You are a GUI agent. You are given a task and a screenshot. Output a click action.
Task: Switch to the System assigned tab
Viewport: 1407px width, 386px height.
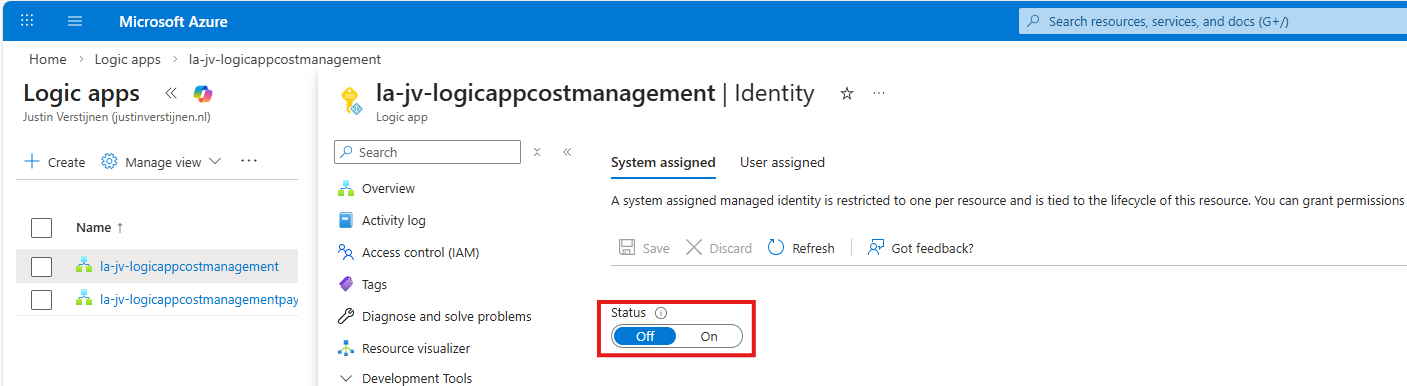tap(663, 162)
